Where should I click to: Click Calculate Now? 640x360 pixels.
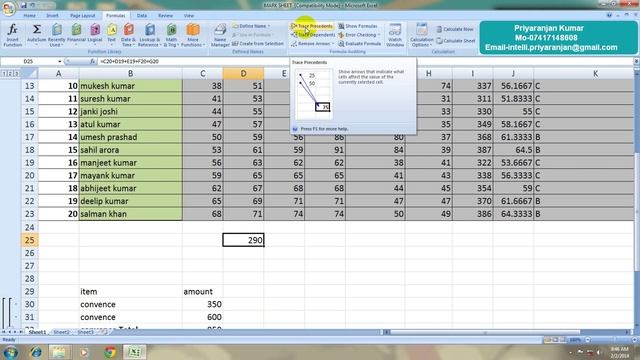[455, 29]
